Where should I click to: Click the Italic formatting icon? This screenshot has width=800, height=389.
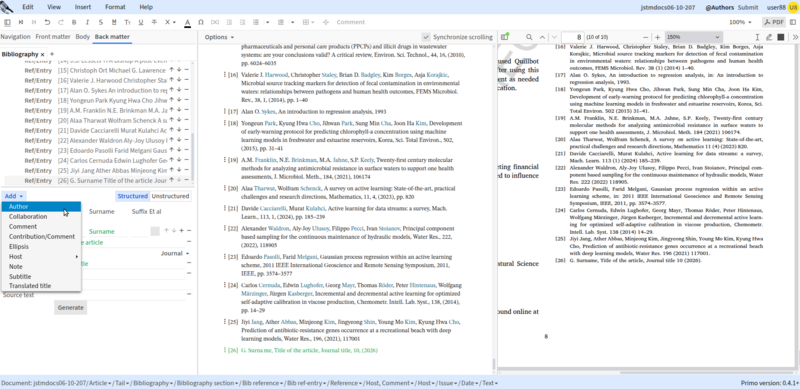[87, 22]
